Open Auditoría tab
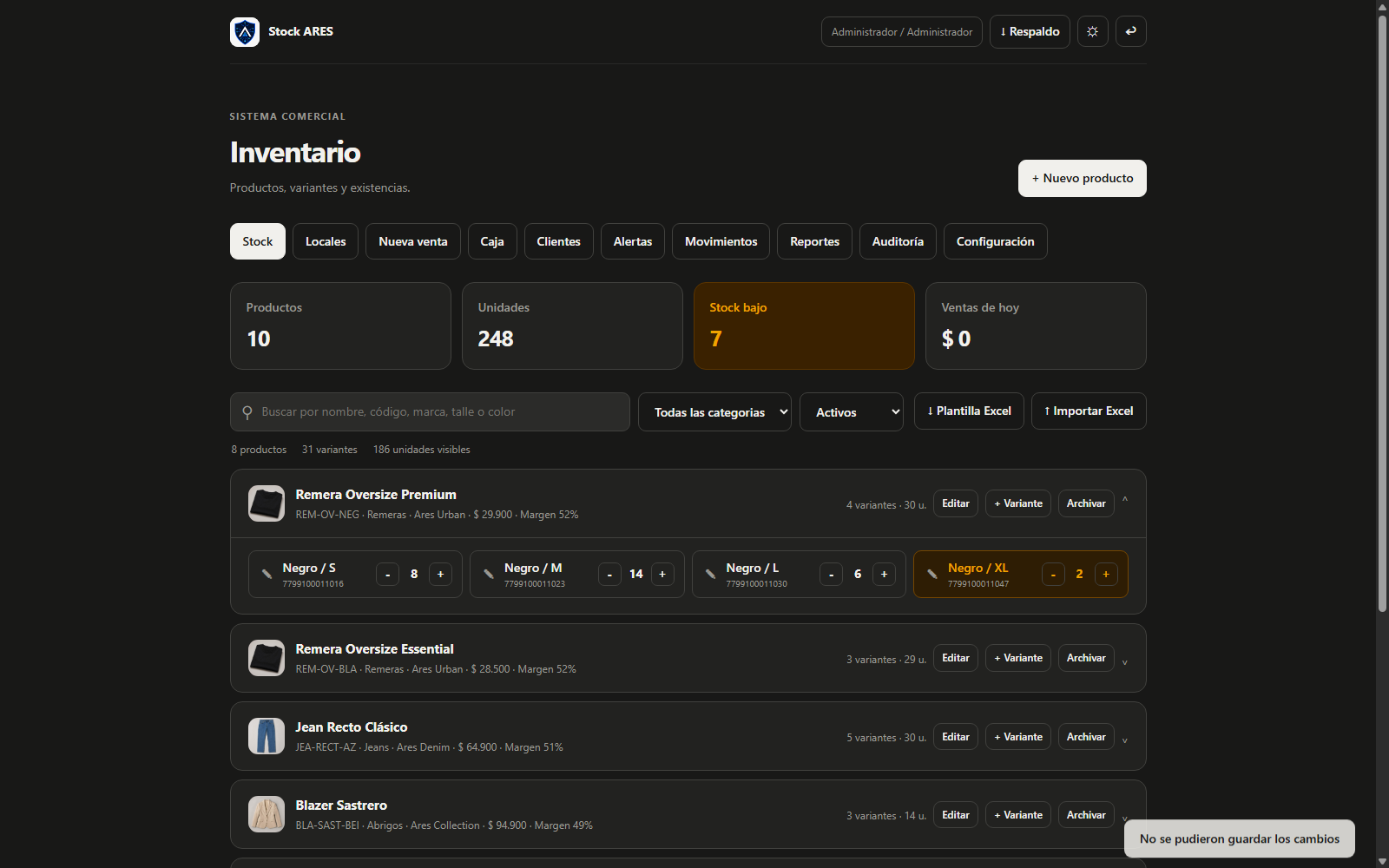This screenshot has height=868, width=1389. (898, 241)
